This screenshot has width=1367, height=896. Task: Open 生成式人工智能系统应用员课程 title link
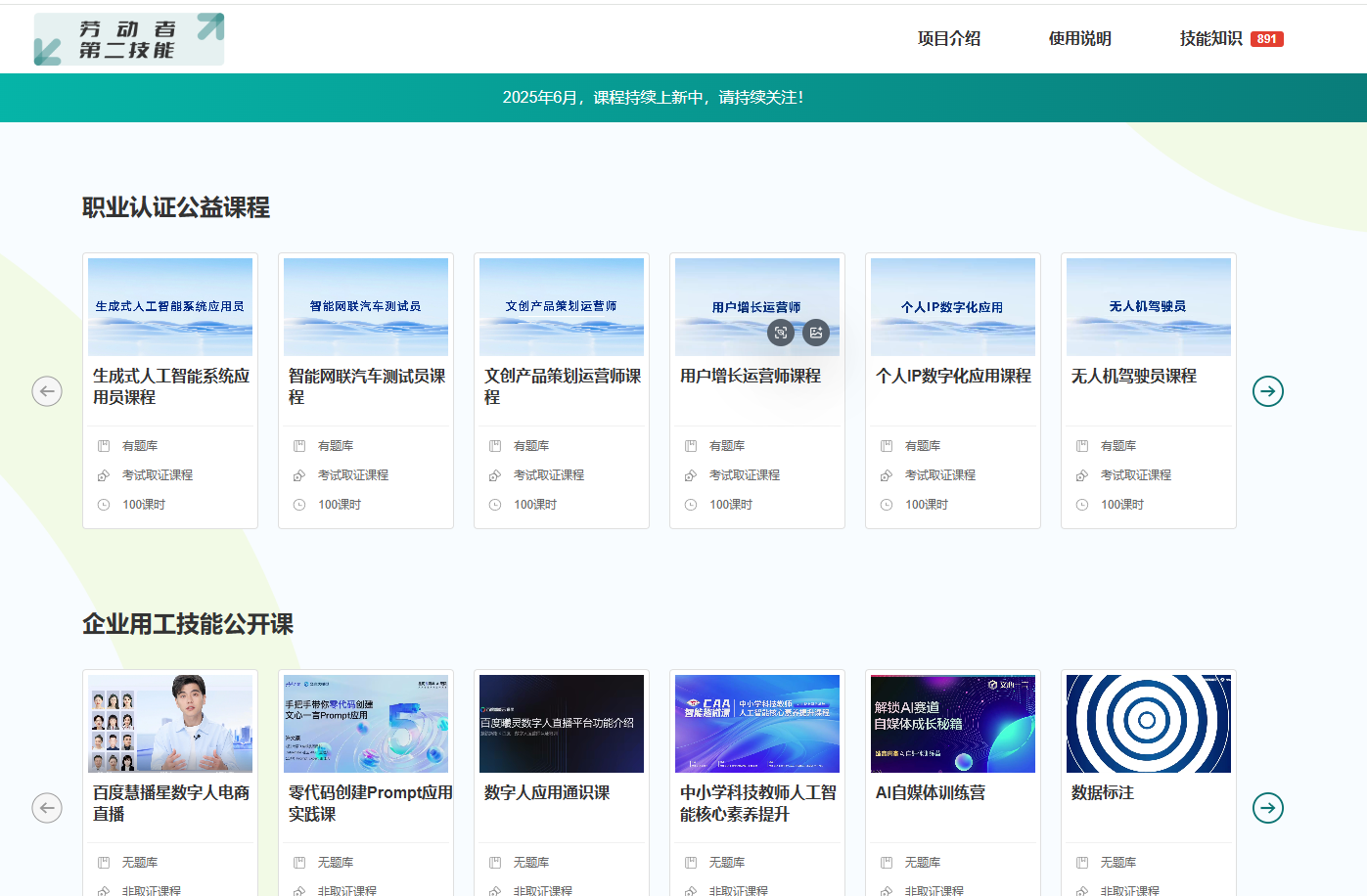pos(170,386)
